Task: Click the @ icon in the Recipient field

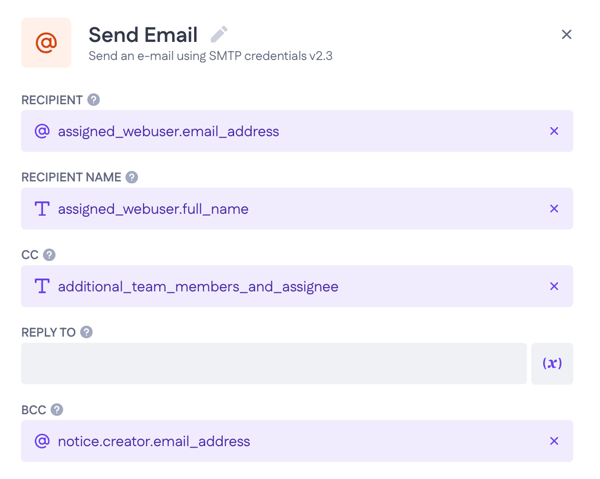Action: point(42,131)
